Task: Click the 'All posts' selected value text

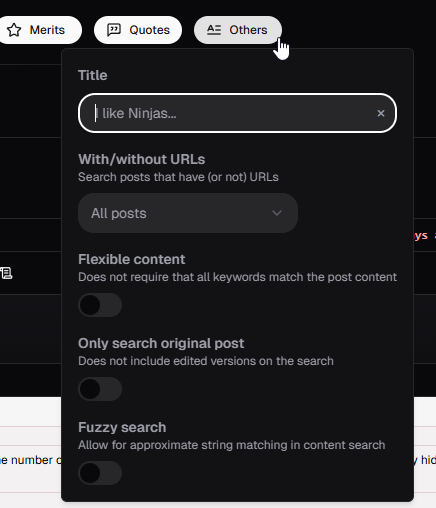Action: pyautogui.click(x=119, y=213)
